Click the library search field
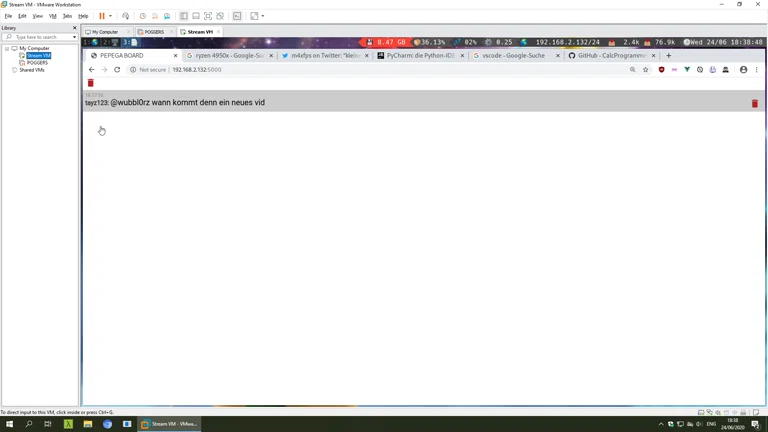The width and height of the screenshot is (768, 432). (x=40, y=37)
